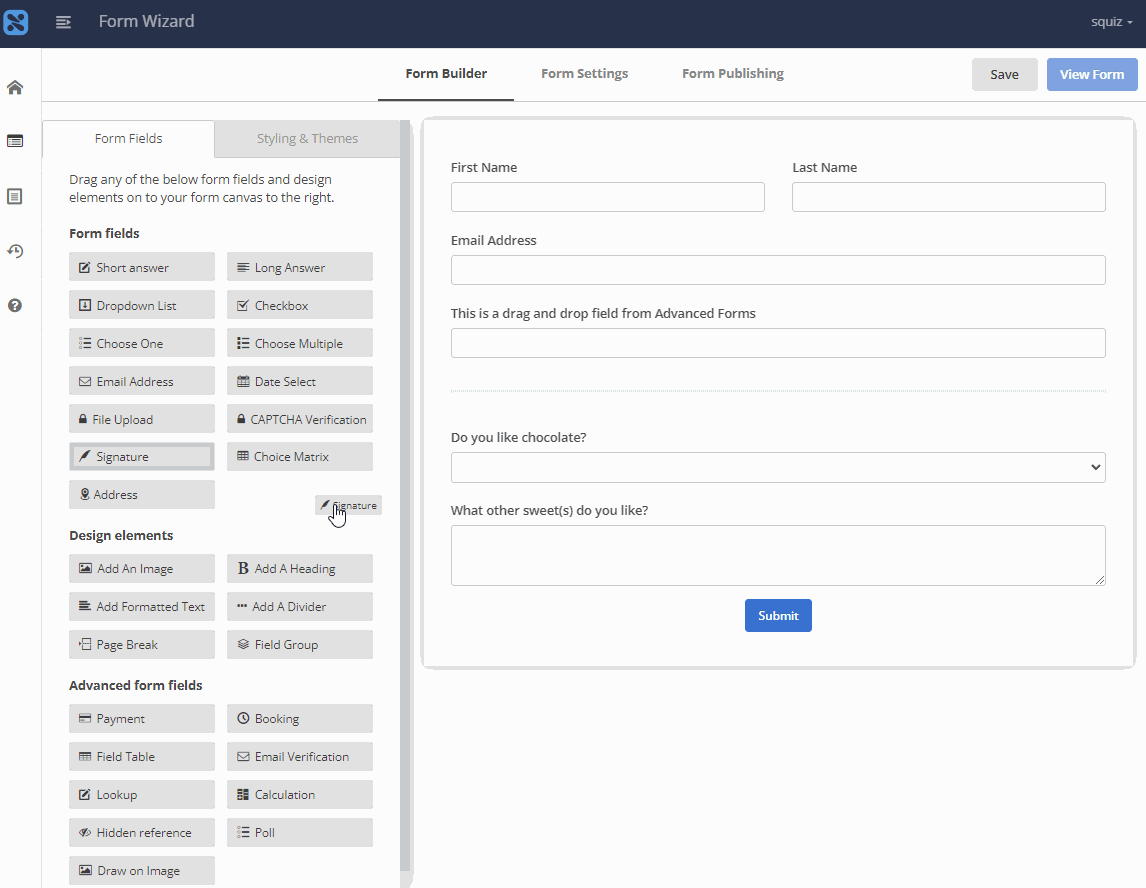Image resolution: width=1146 pixels, height=888 pixels.
Task: Select the Payment advanced field
Action: pos(142,718)
